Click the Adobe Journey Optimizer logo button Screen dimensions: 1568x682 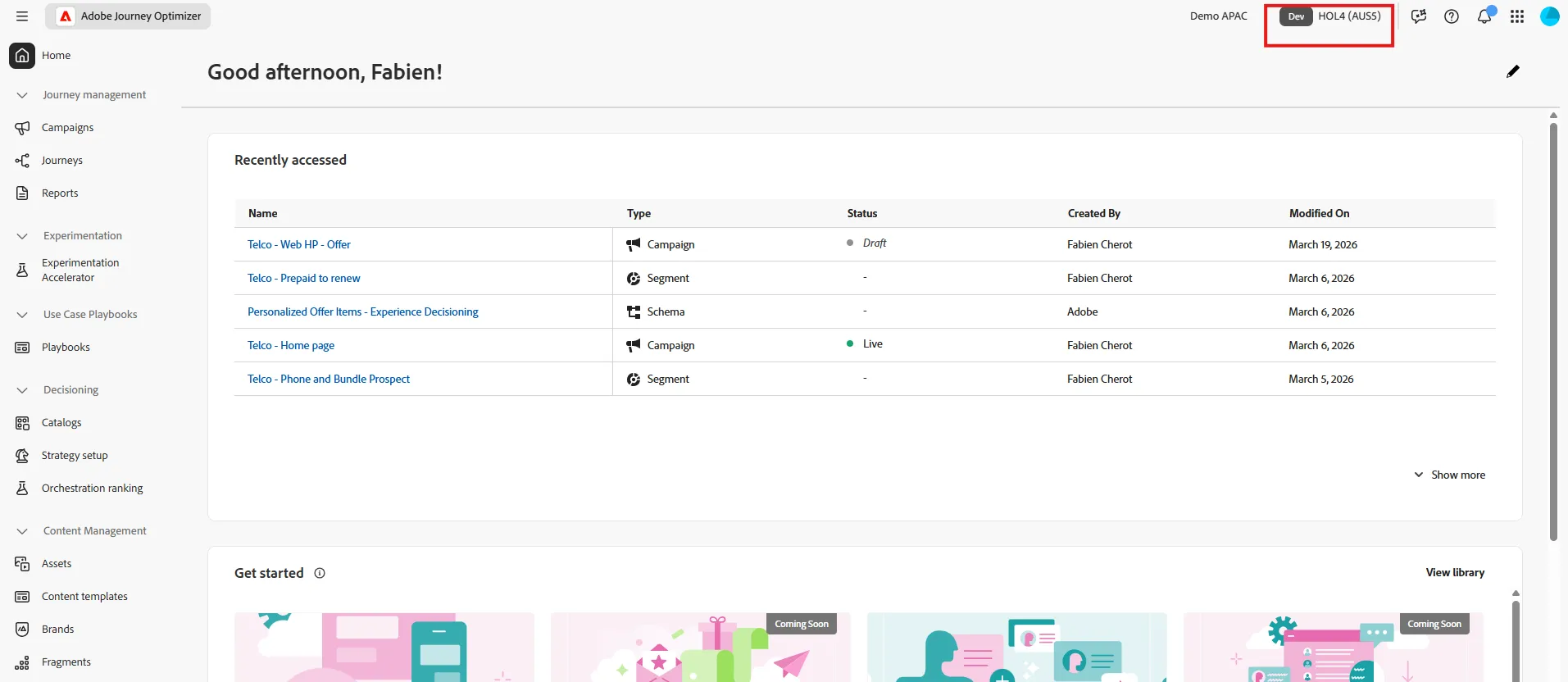pyautogui.click(x=128, y=16)
